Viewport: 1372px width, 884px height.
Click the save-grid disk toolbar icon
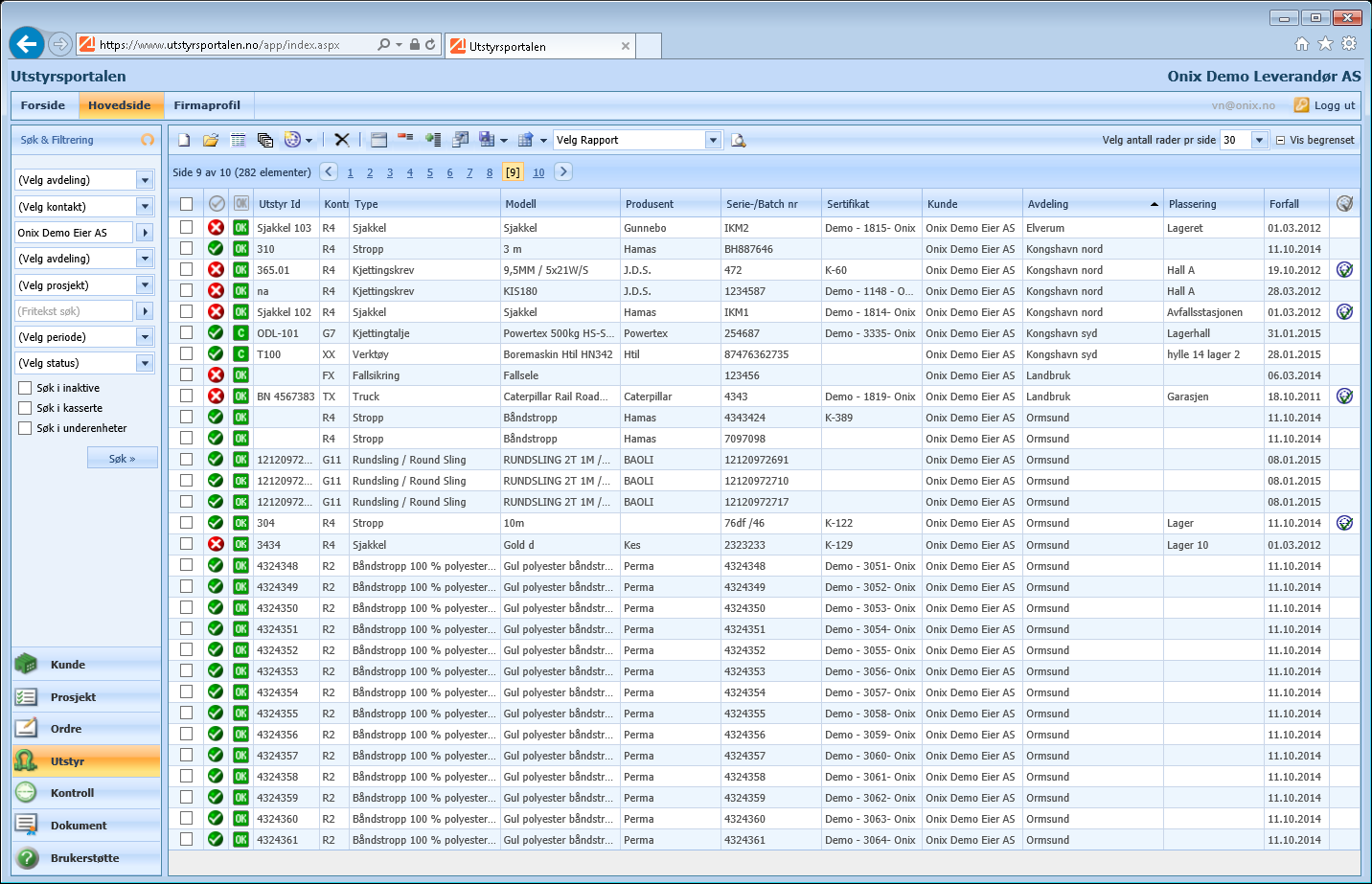click(x=487, y=140)
